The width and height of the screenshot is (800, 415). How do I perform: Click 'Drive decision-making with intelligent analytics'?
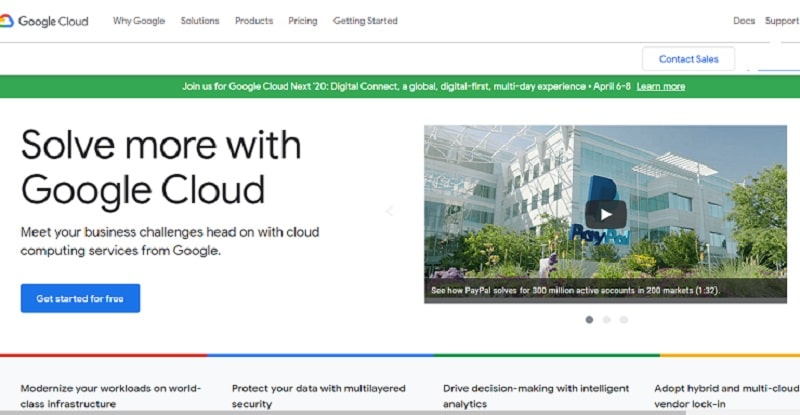click(x=536, y=396)
